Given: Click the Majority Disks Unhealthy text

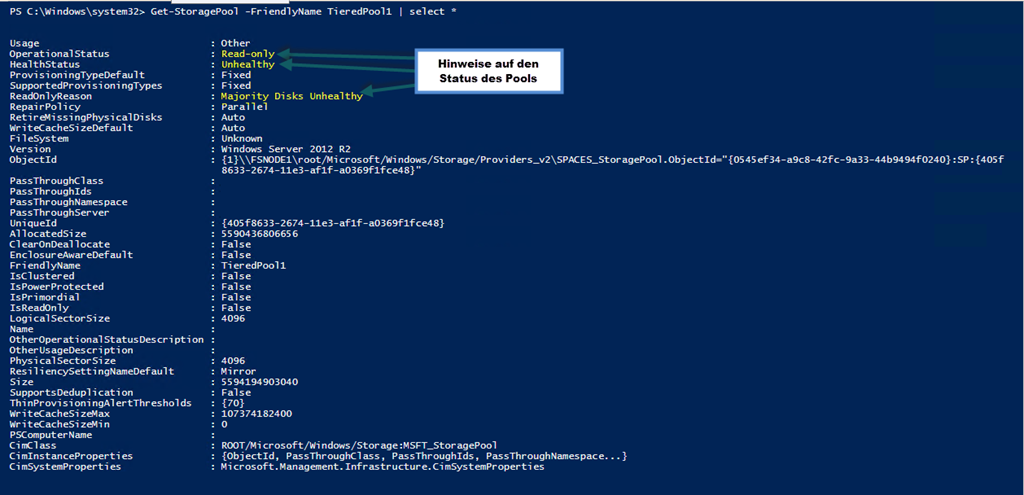Looking at the screenshot, I should 291,97.
